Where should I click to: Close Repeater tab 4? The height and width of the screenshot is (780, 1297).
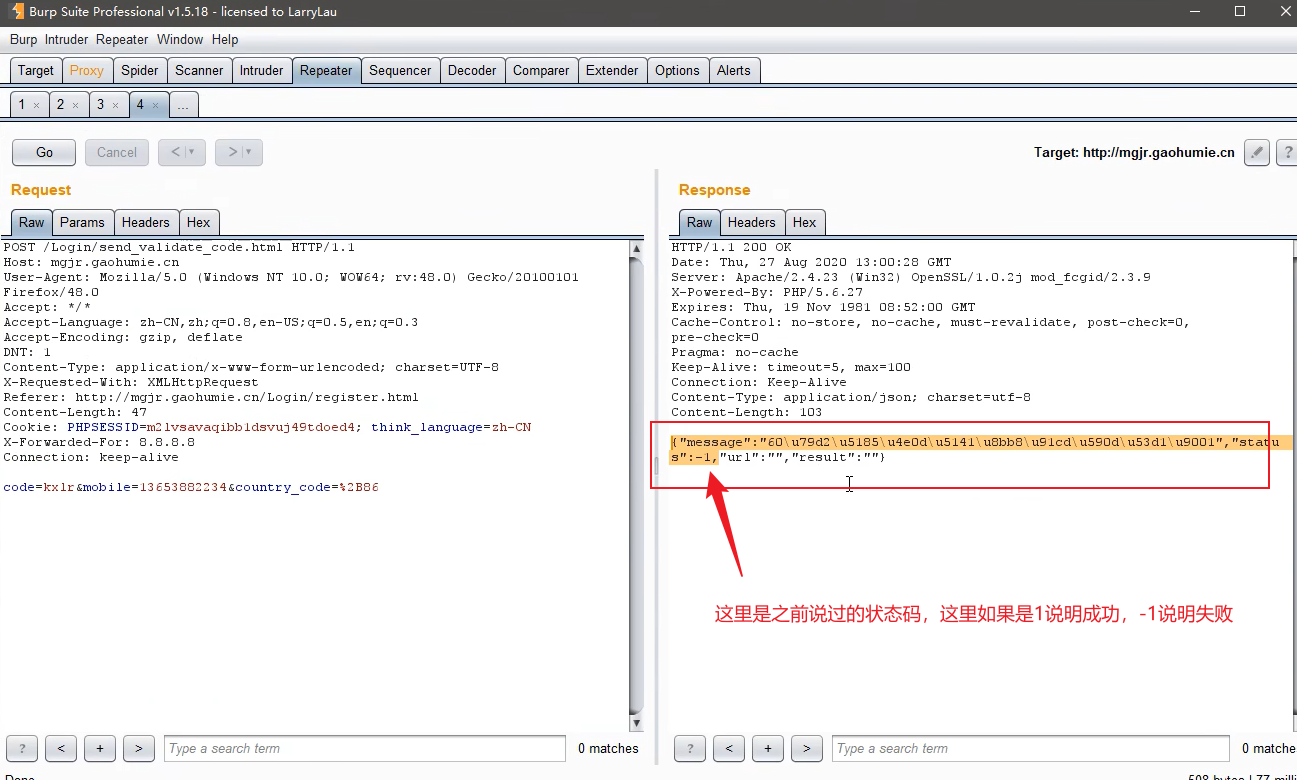click(155, 105)
